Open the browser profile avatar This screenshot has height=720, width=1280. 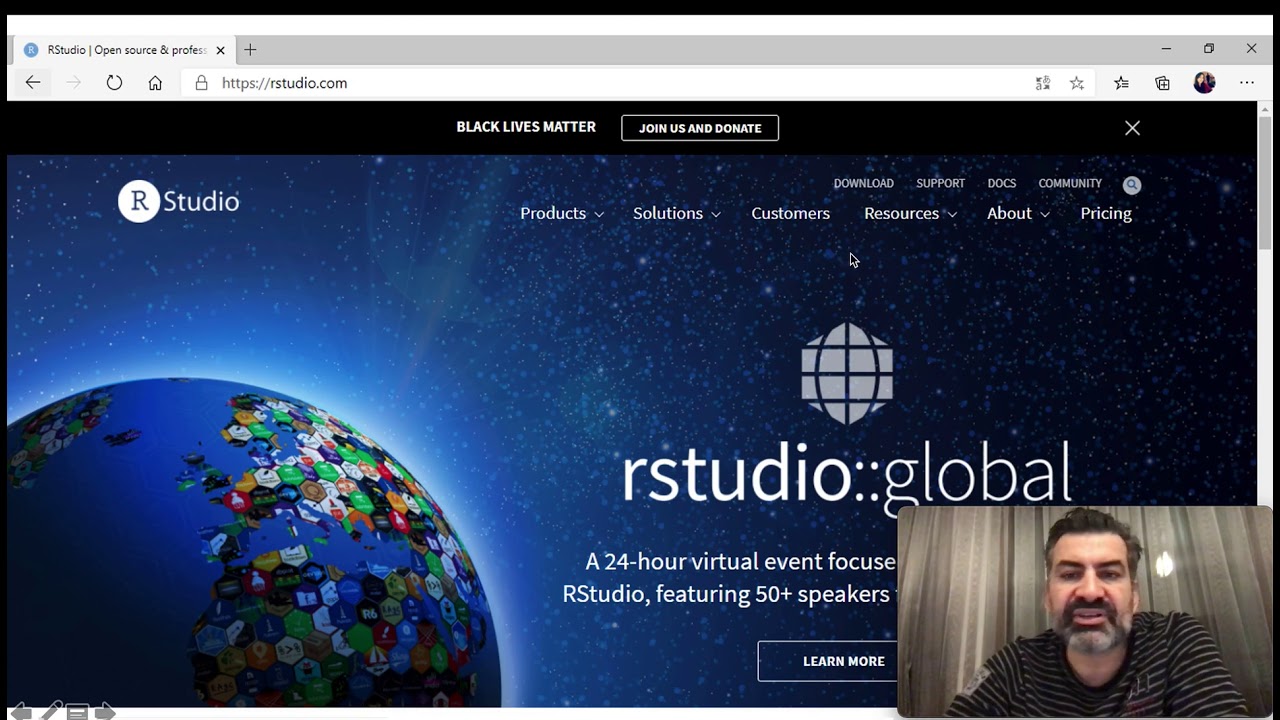(1204, 83)
